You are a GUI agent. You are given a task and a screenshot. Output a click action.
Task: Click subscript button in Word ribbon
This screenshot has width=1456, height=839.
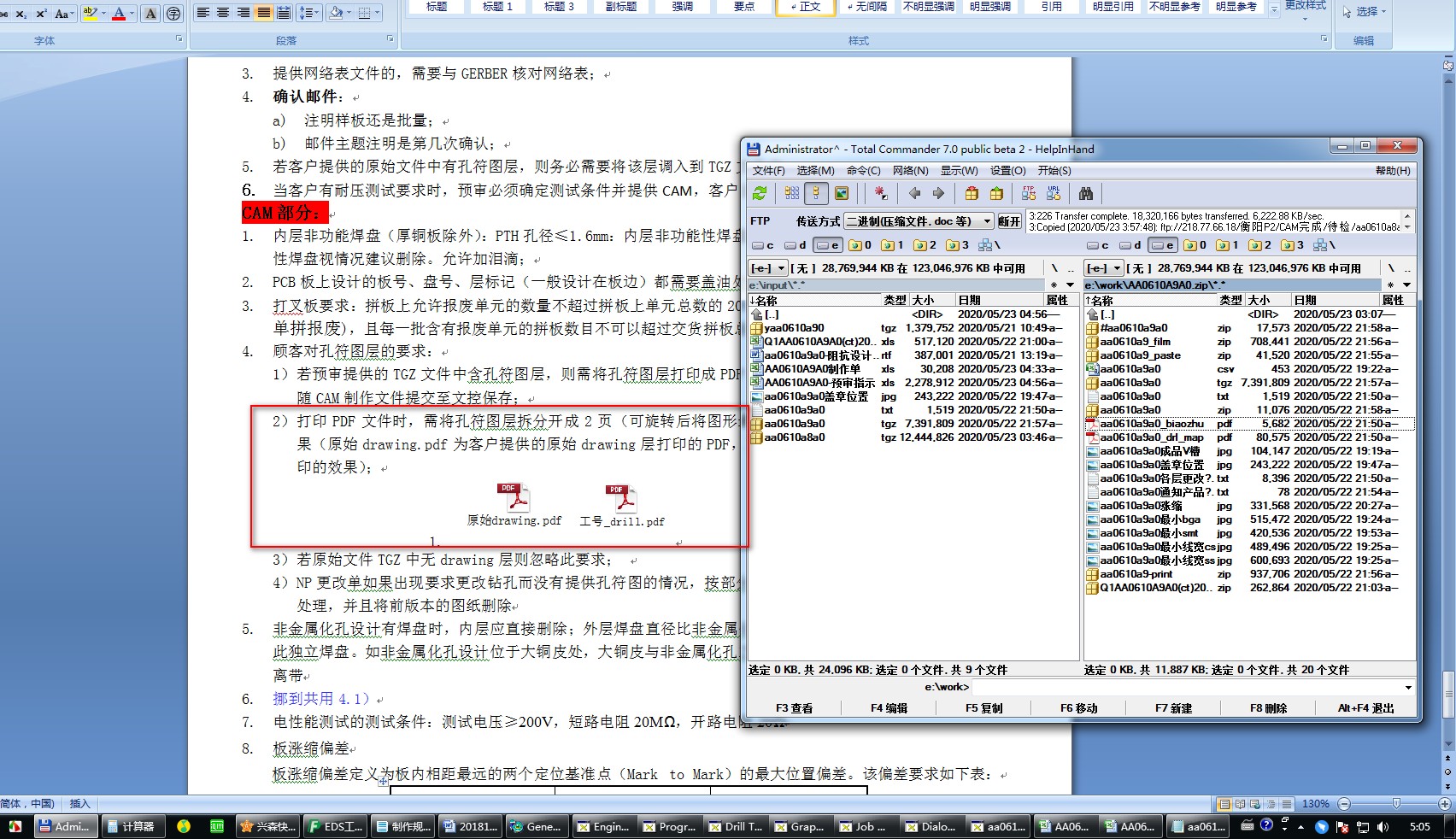(x=21, y=14)
